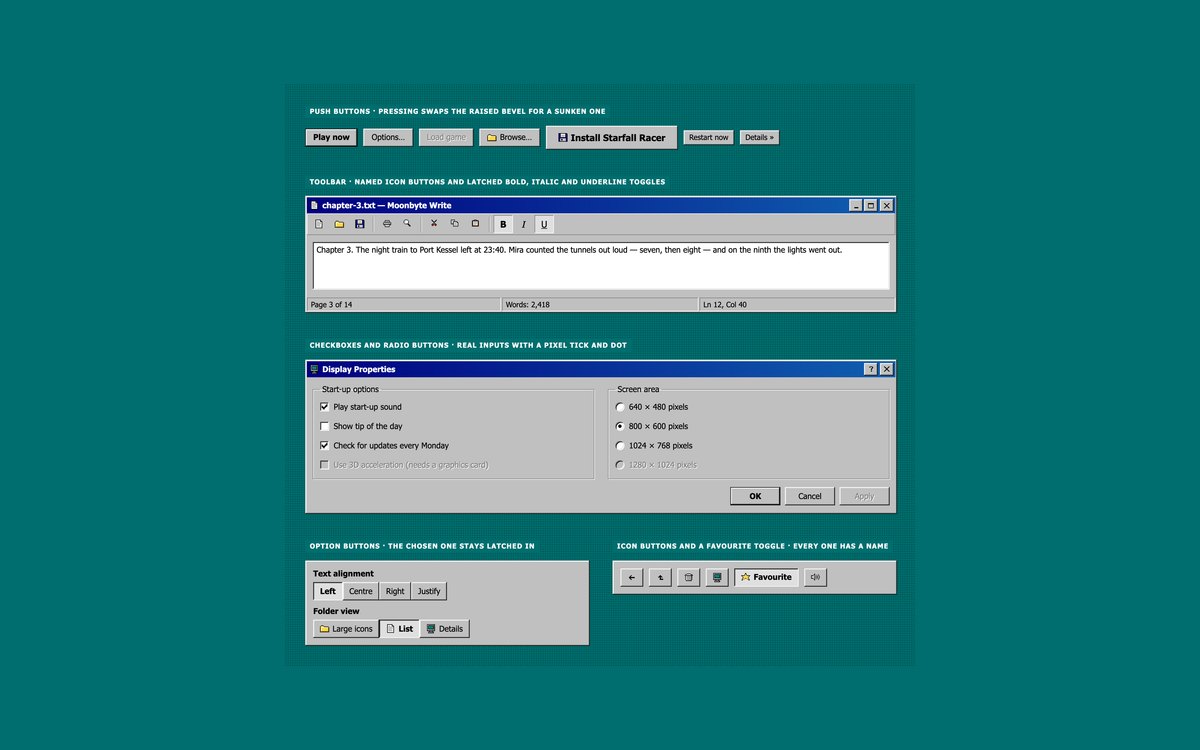Screen dimensions: 1200x750
Task: Toggle Italic formatting in the Write toolbar
Action: 523,224
